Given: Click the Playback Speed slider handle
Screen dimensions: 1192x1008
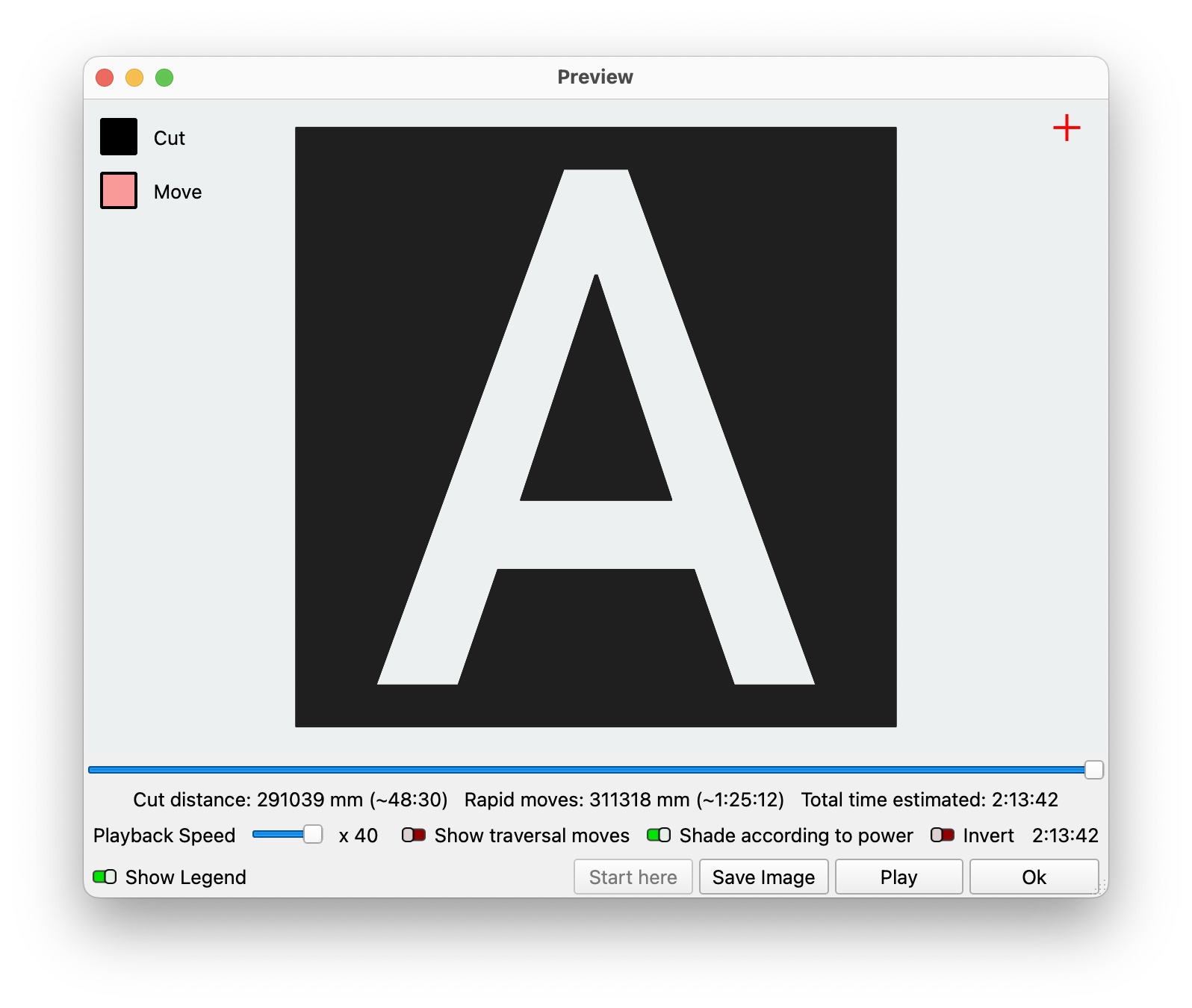Looking at the screenshot, I should tap(313, 834).
